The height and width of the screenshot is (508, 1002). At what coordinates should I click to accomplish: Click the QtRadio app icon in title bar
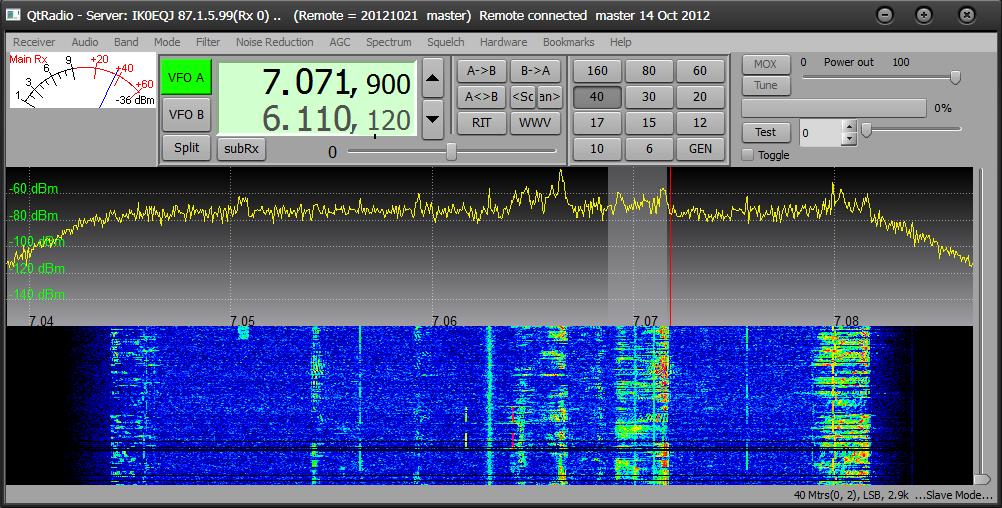click(13, 15)
